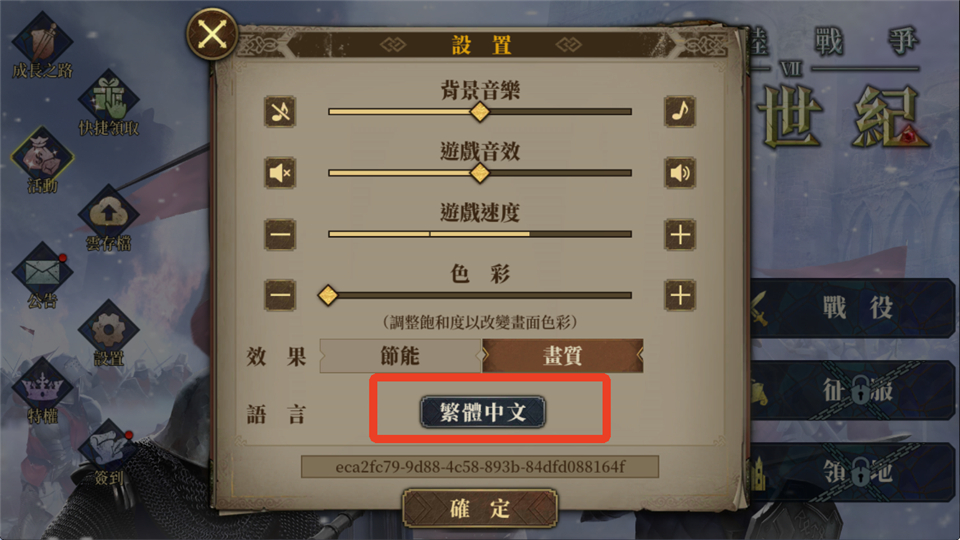Screen dimensions: 960x540
Task: Select 畫質 effect mode
Action: (563, 356)
